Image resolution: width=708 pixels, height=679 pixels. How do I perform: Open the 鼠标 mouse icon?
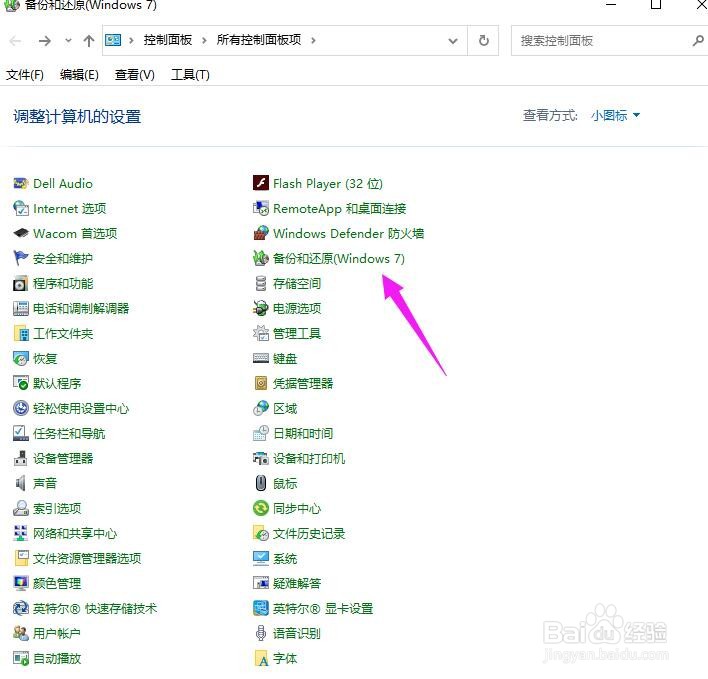coord(261,484)
